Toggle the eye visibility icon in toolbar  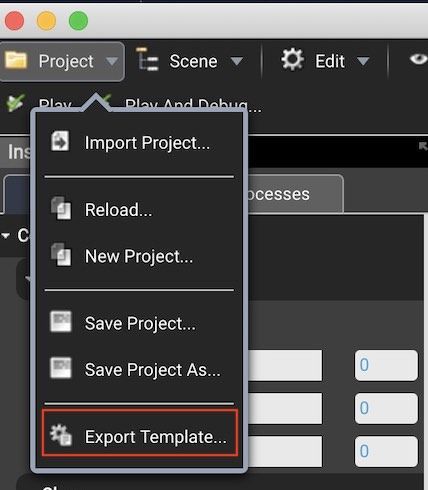[418, 59]
